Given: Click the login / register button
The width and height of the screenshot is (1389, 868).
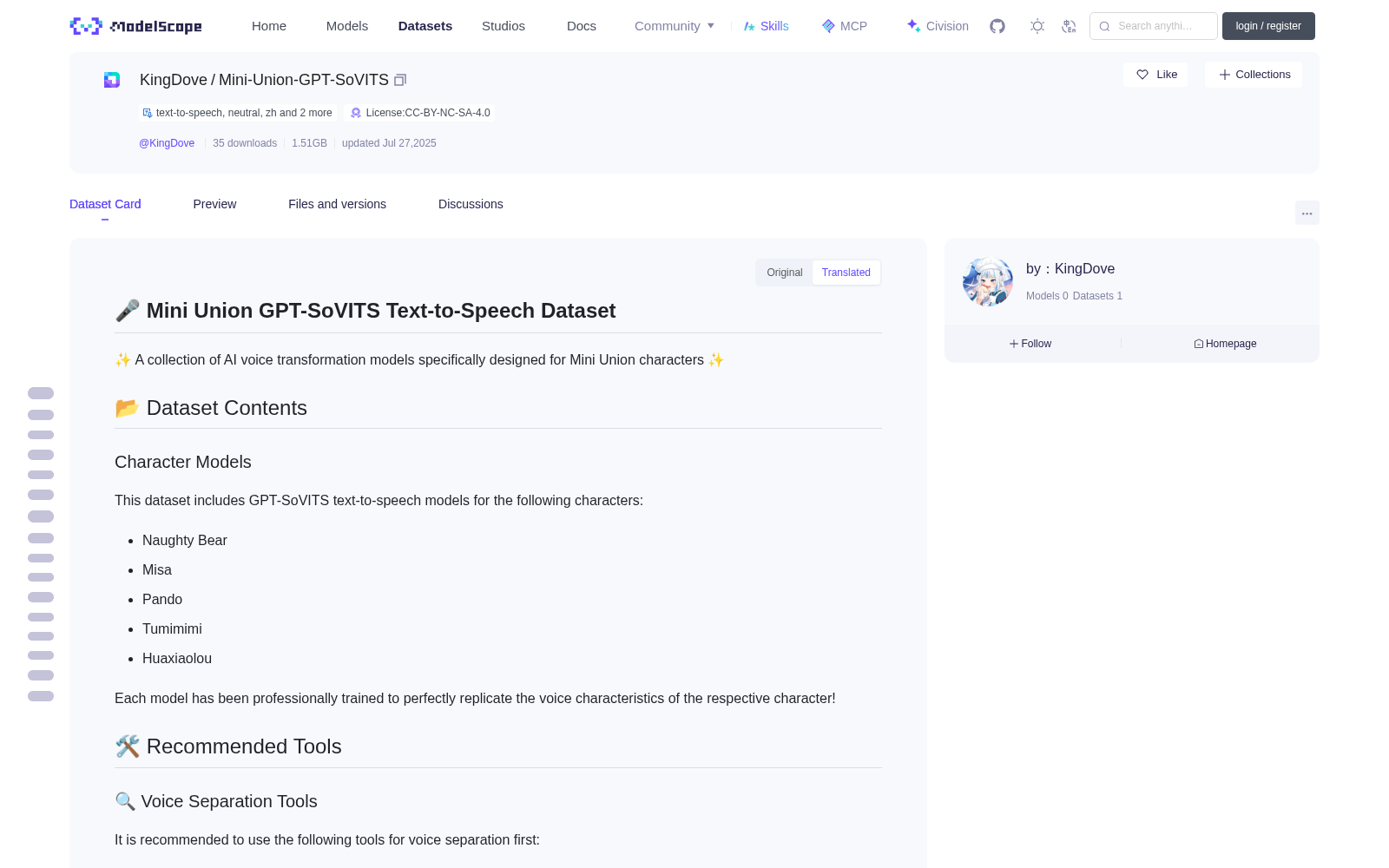Looking at the screenshot, I should point(1268,26).
